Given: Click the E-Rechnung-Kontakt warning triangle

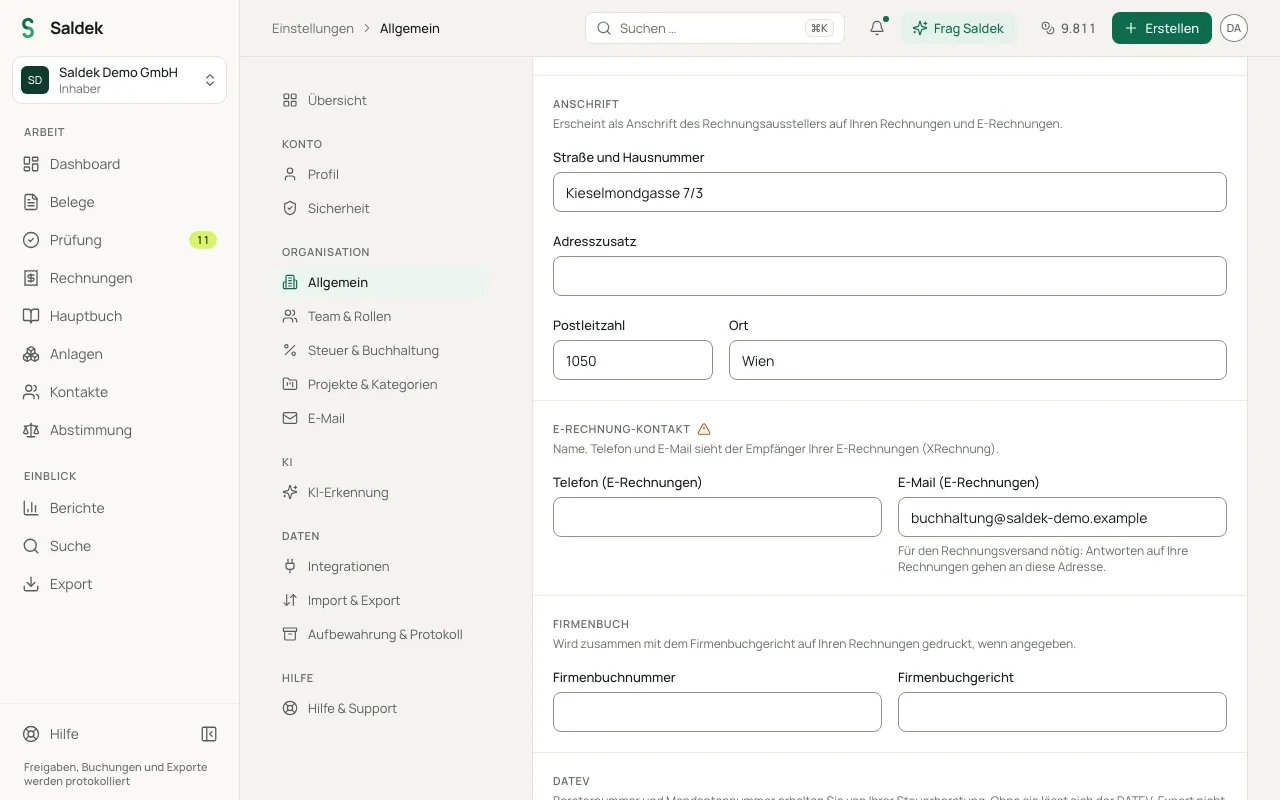Looking at the screenshot, I should pyautogui.click(x=704, y=429).
